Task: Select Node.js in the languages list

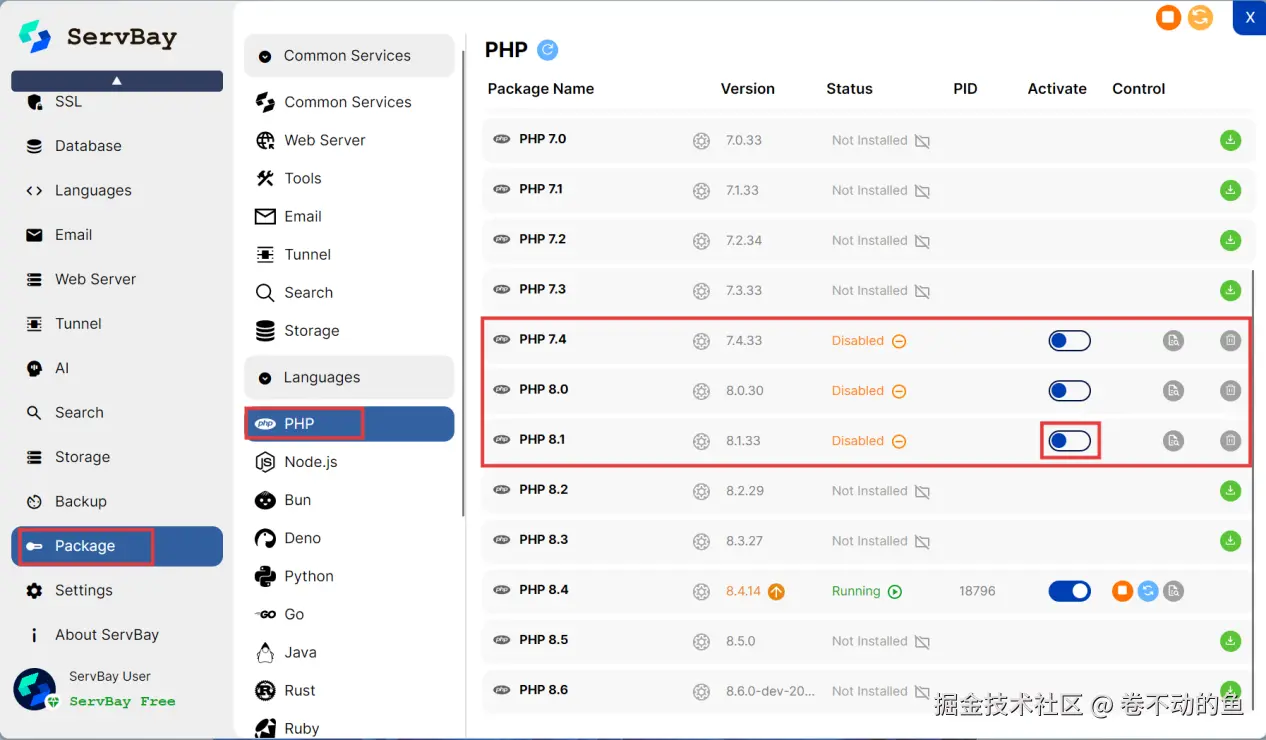Action: [x=349, y=462]
